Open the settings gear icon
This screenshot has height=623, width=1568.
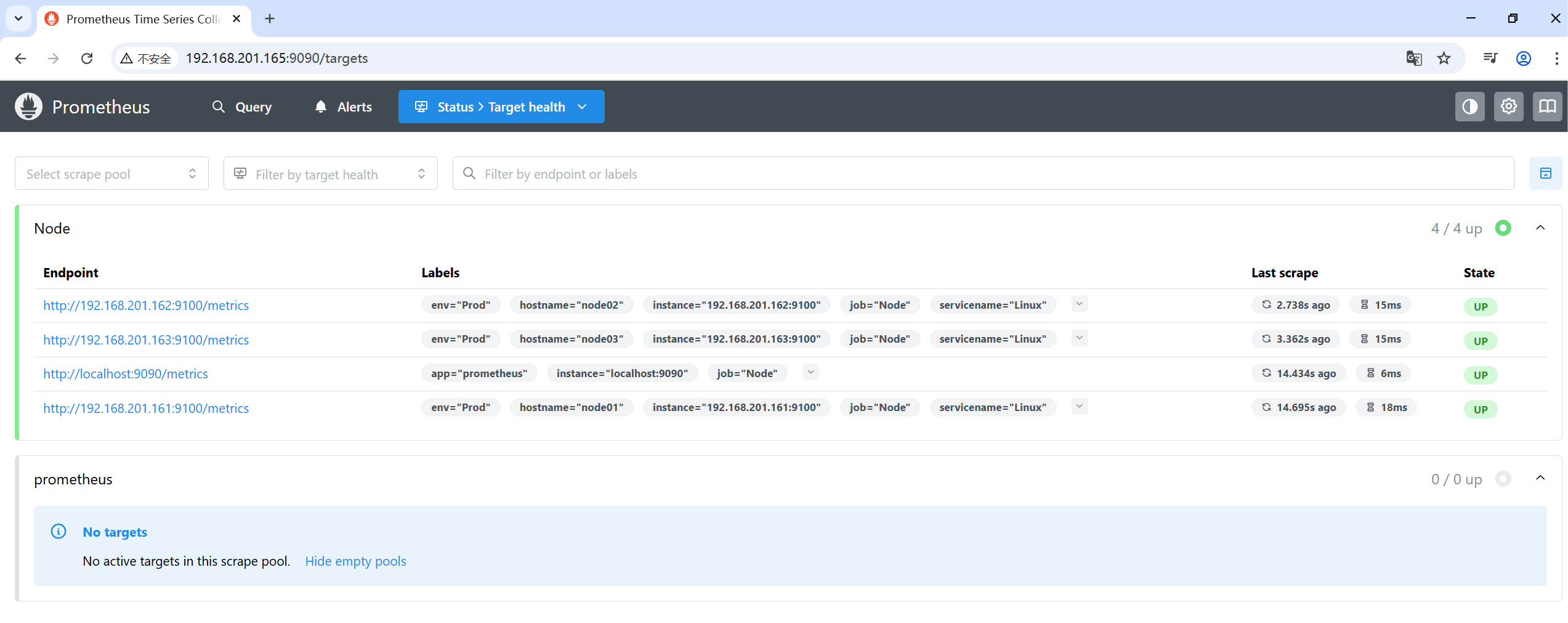(x=1508, y=107)
